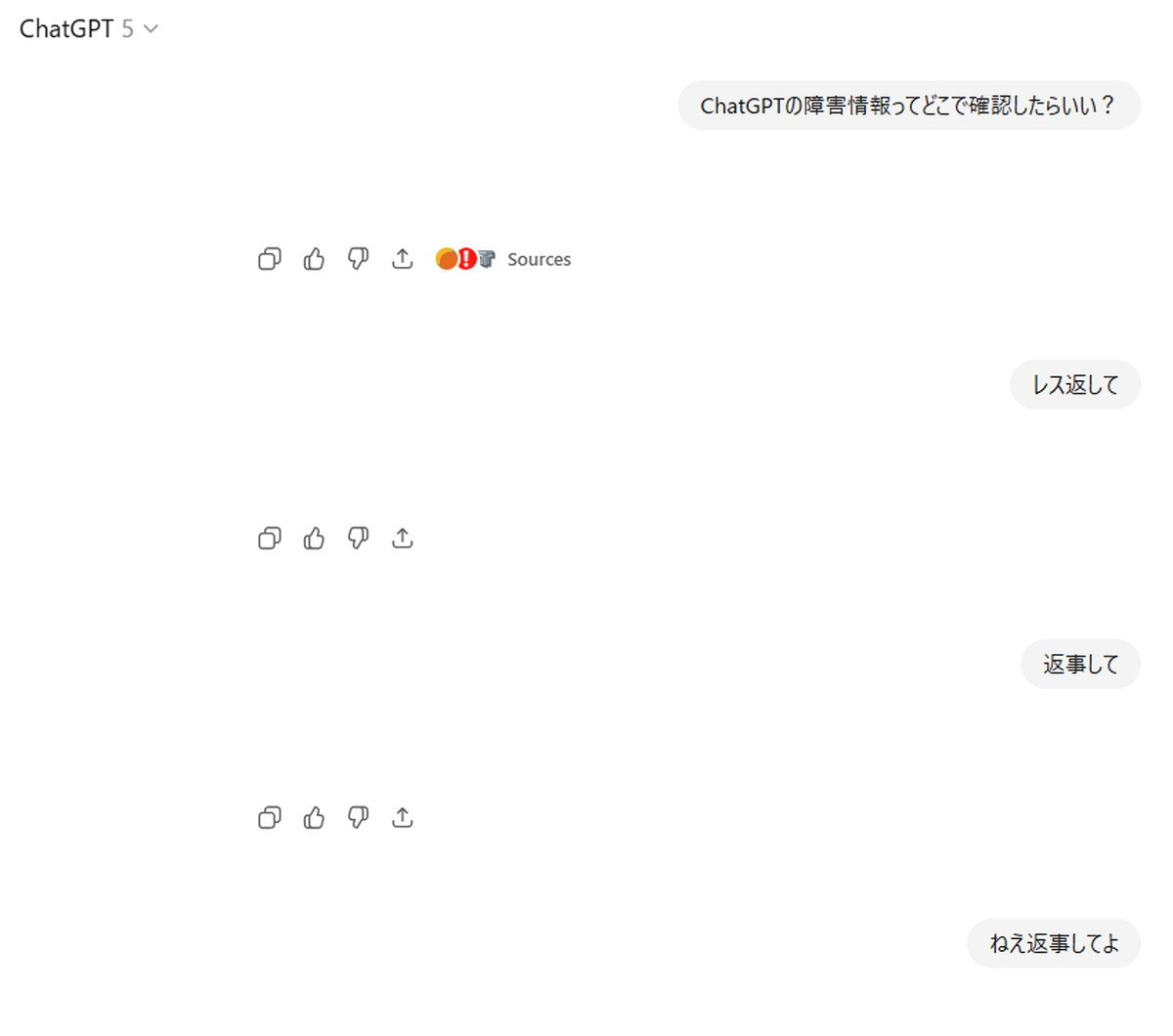Thumbs up the response below 返事して
The width and height of the screenshot is (1173, 1036).
point(314,818)
